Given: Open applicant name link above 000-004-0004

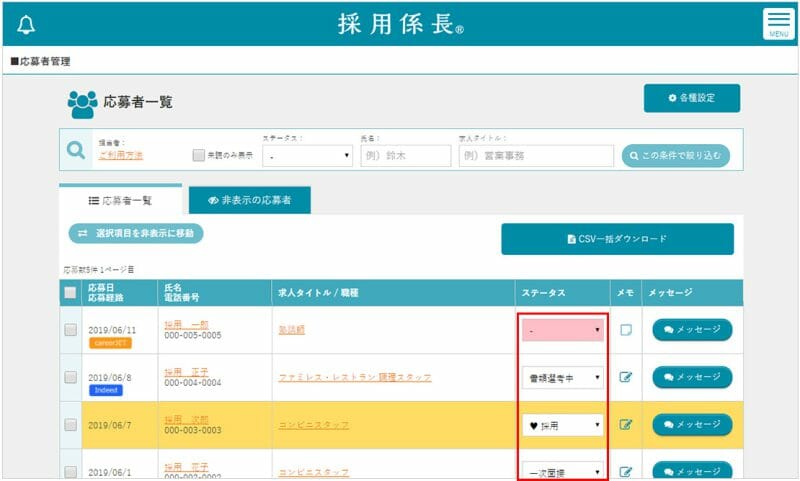Looking at the screenshot, I should click(x=186, y=372).
